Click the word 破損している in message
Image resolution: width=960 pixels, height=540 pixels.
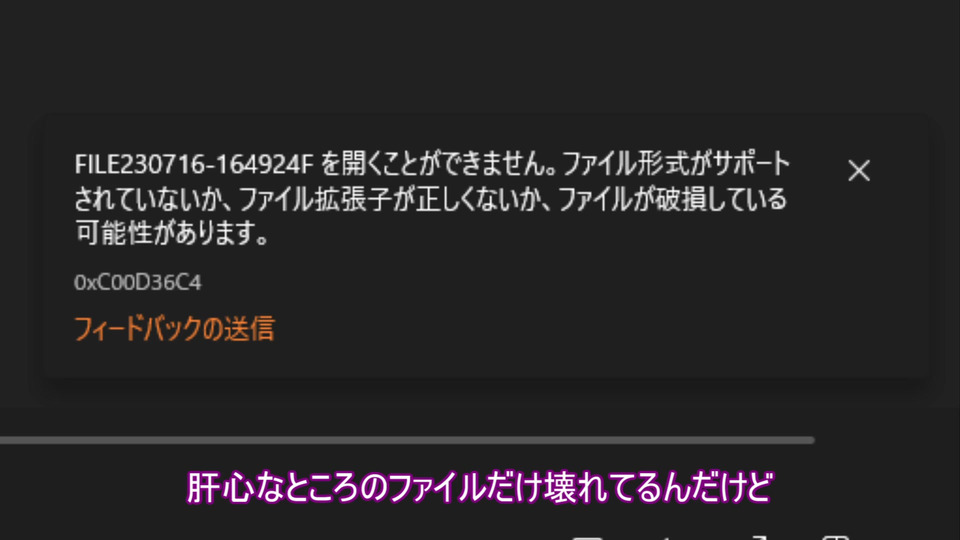[721, 199]
